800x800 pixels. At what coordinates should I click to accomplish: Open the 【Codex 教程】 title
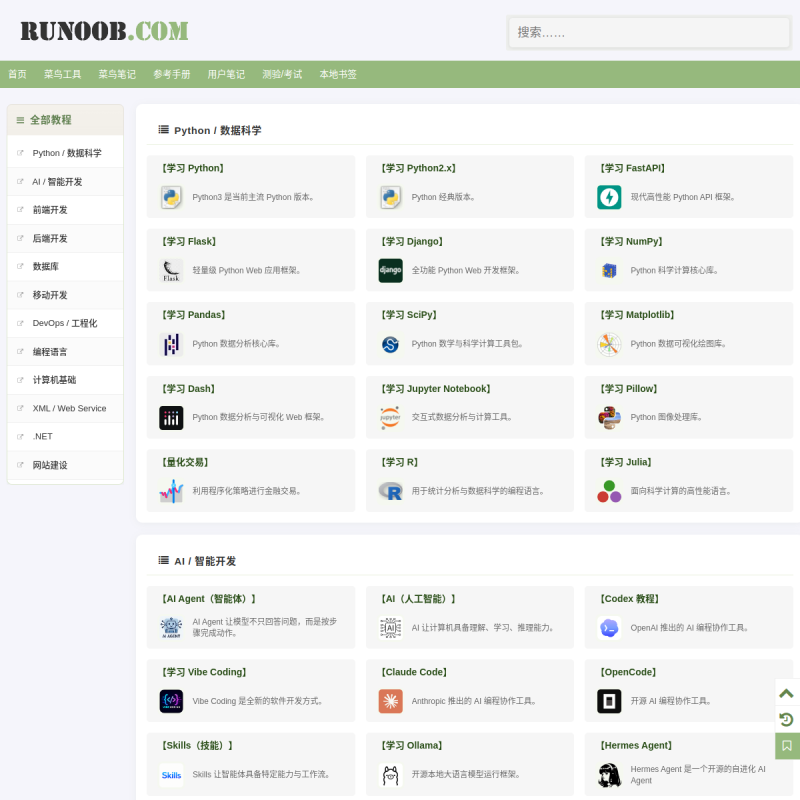pyautogui.click(x=630, y=598)
